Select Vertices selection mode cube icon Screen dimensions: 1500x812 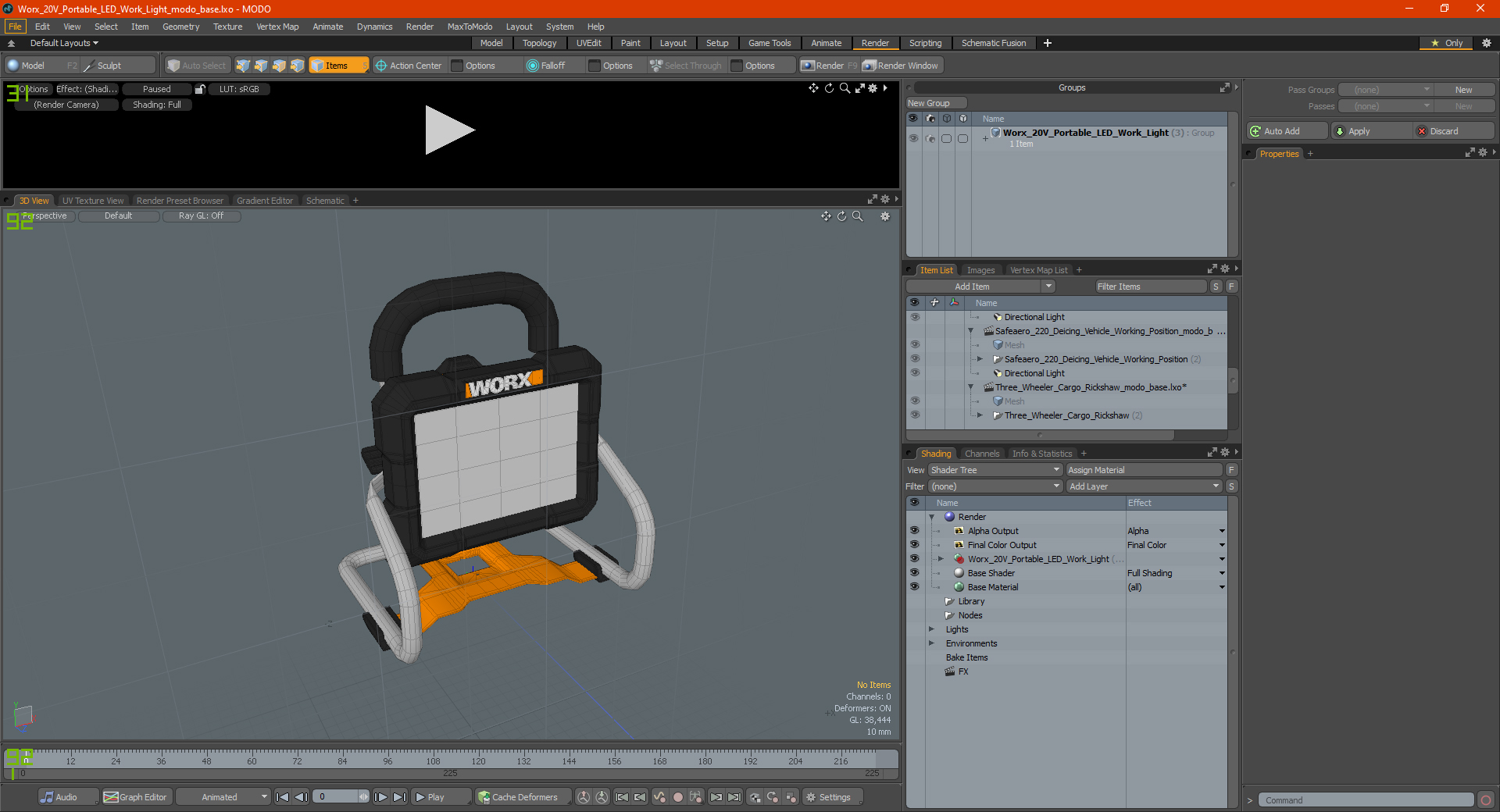point(243,66)
